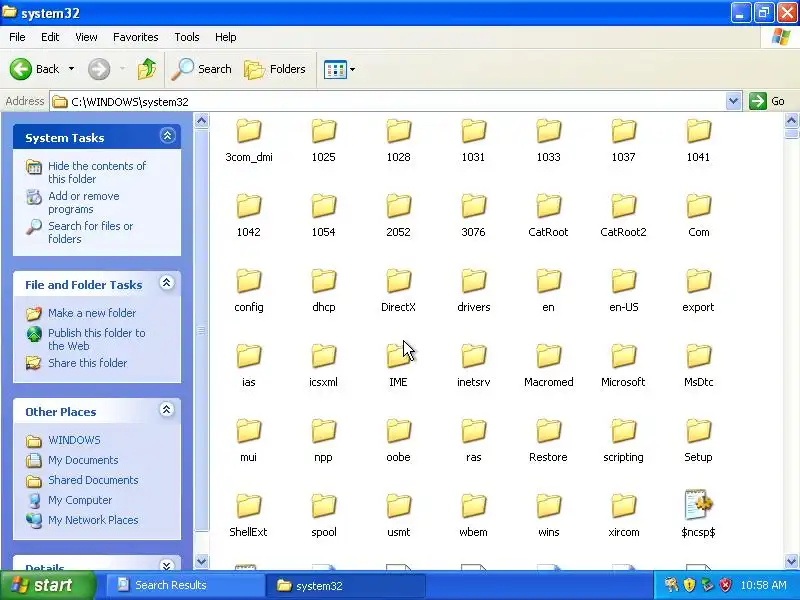Open the Search toolbar button
This screenshot has height=600, width=800.
pos(202,69)
